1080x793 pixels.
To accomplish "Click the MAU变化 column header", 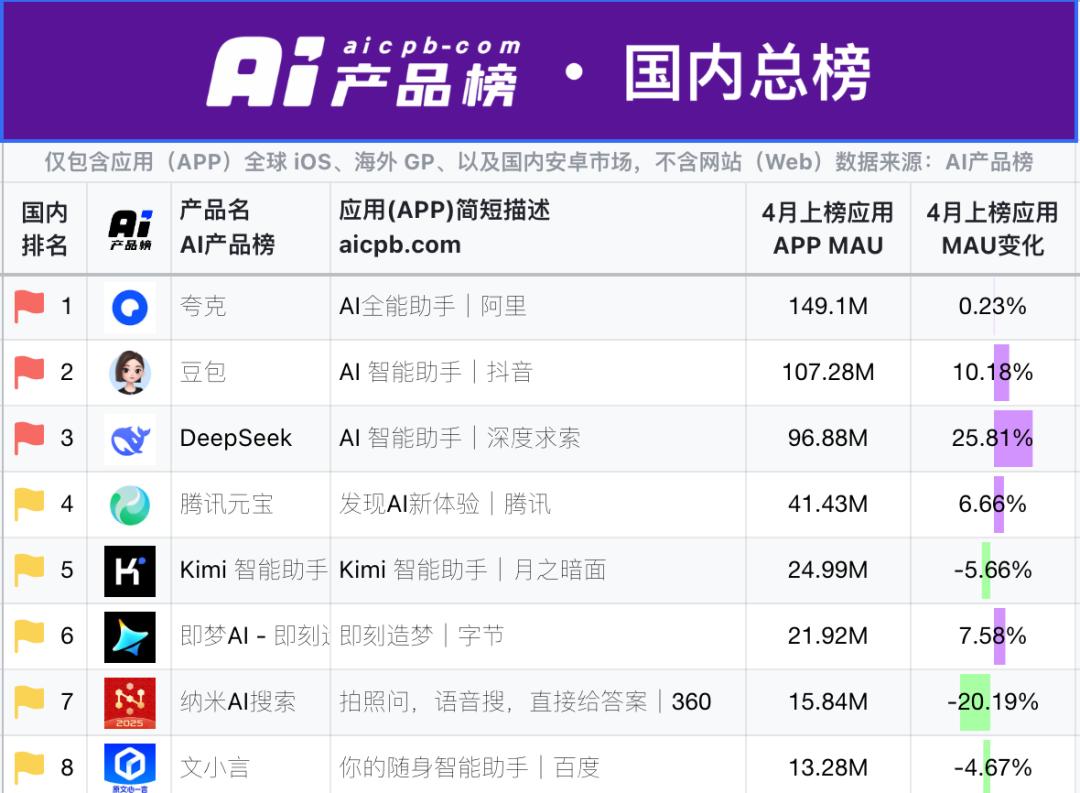I will pyautogui.click(x=992, y=229).
